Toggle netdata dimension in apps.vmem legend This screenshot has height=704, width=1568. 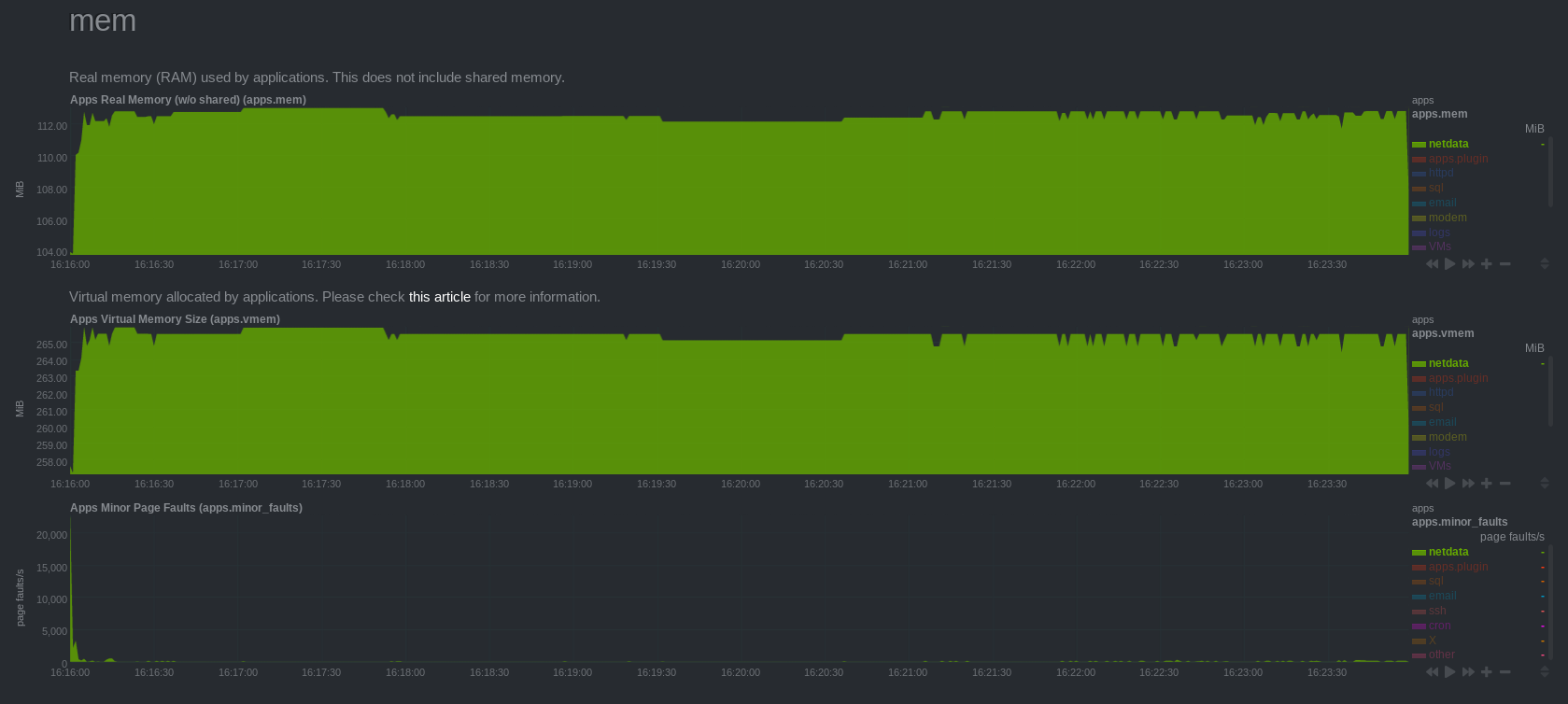[1448, 363]
